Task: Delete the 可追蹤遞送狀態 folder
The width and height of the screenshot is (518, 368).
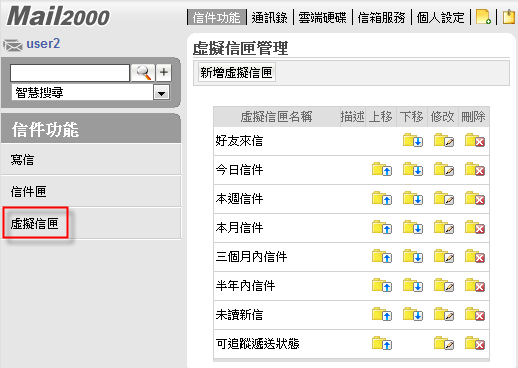Action: click(x=475, y=343)
